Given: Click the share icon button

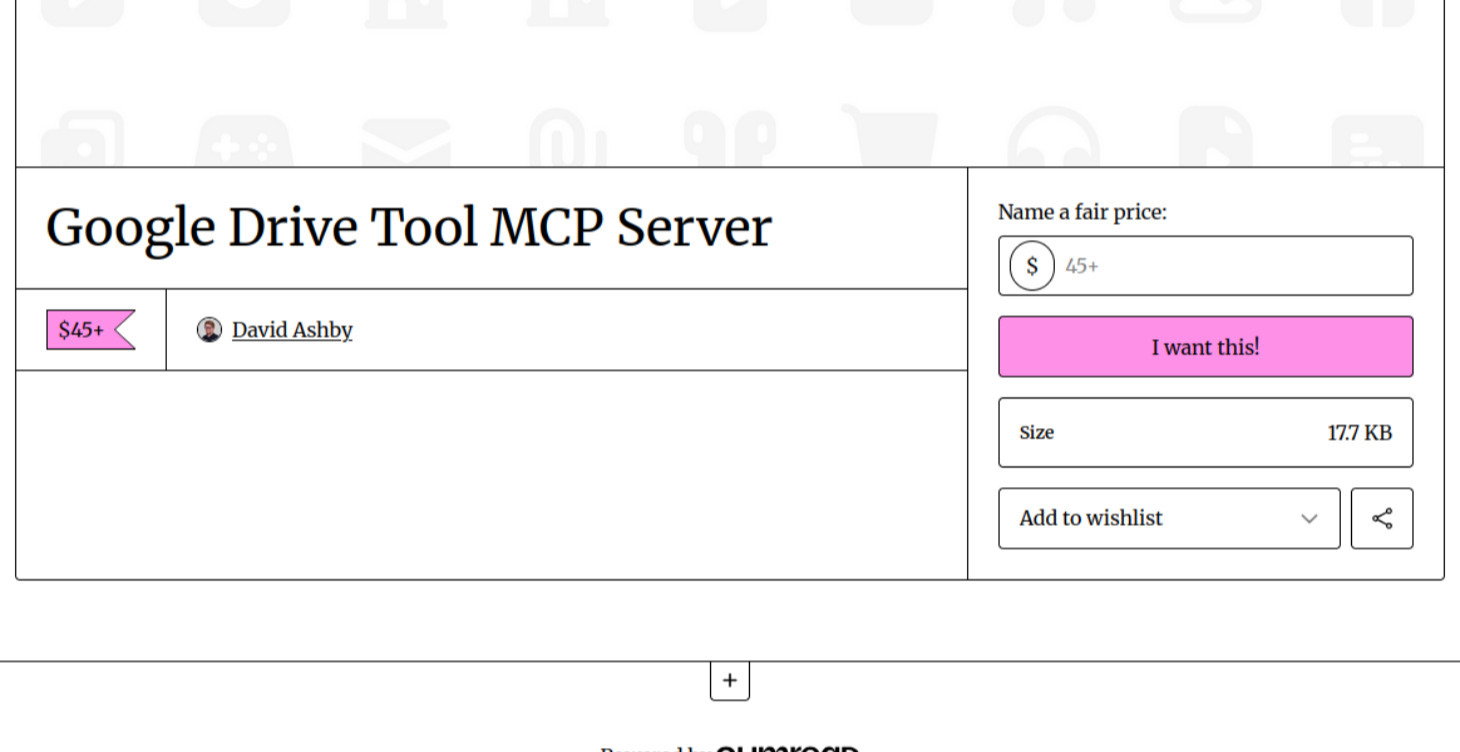Looking at the screenshot, I should point(1382,518).
